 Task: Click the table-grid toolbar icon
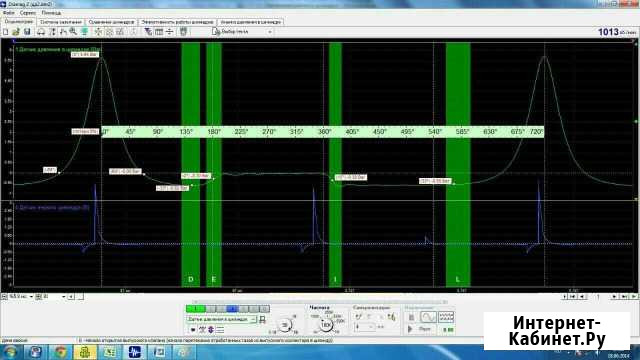point(159,31)
